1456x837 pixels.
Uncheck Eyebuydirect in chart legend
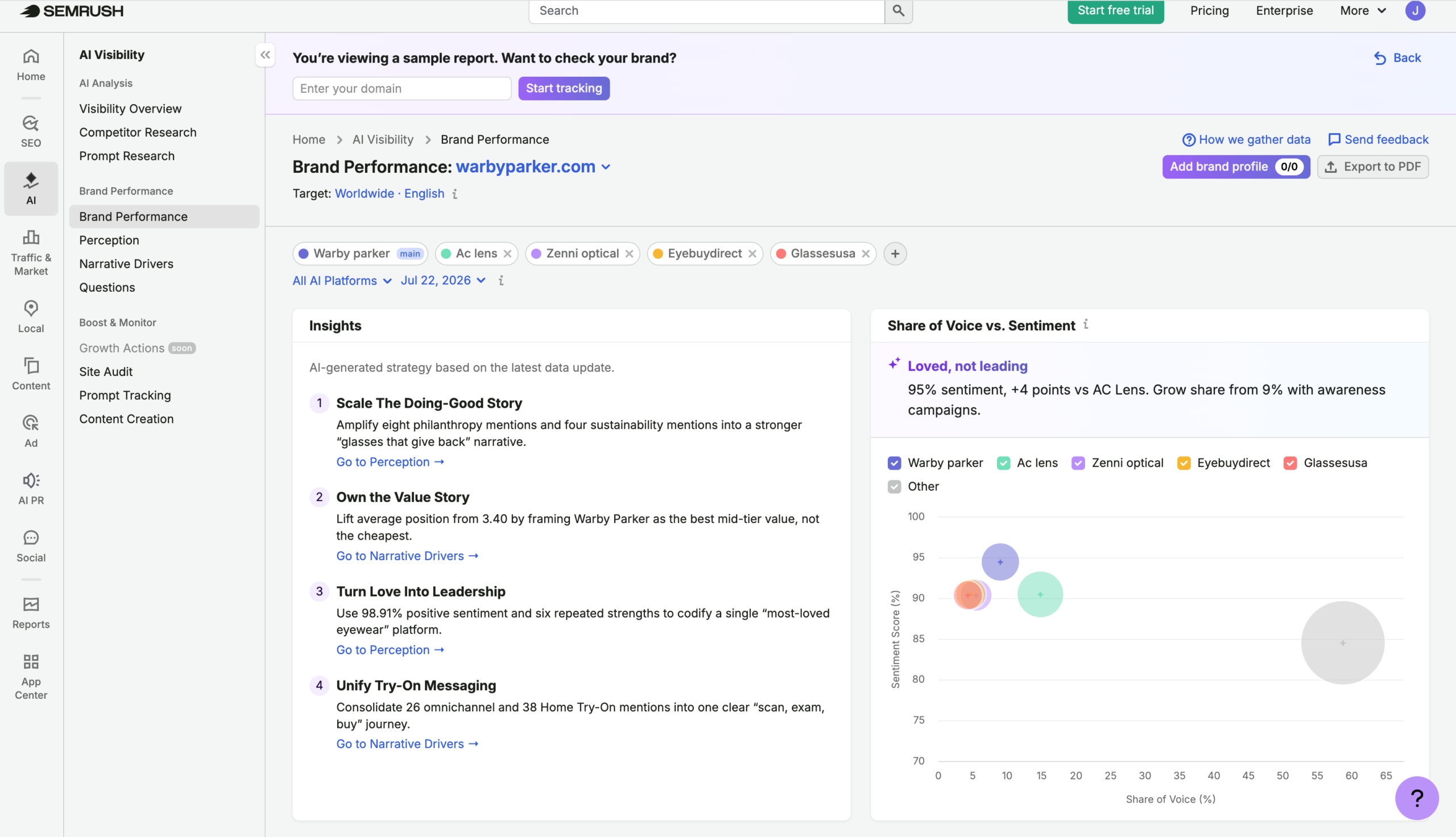pos(1184,463)
